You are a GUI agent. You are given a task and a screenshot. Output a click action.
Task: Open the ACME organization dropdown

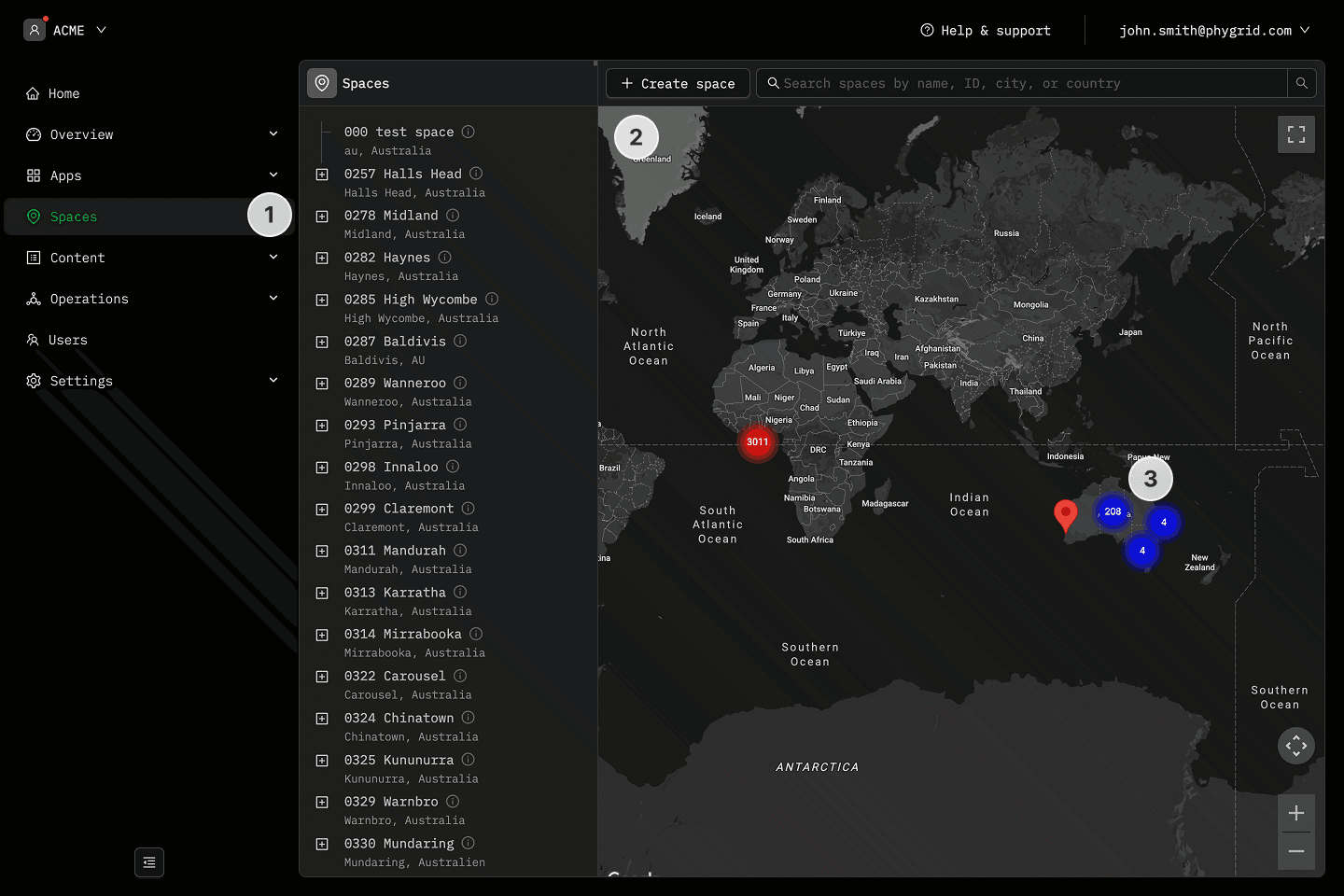(65, 30)
